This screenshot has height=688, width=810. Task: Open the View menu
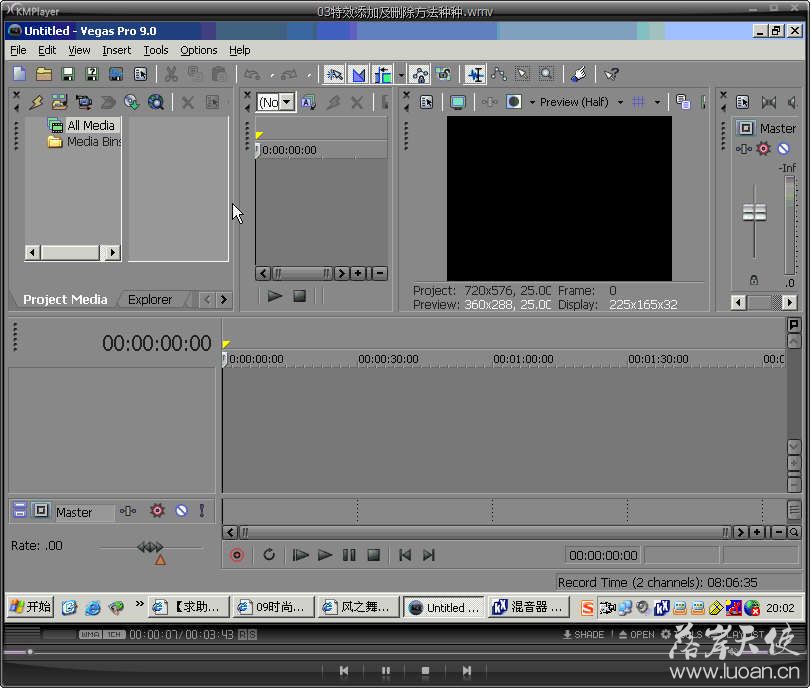tap(79, 50)
